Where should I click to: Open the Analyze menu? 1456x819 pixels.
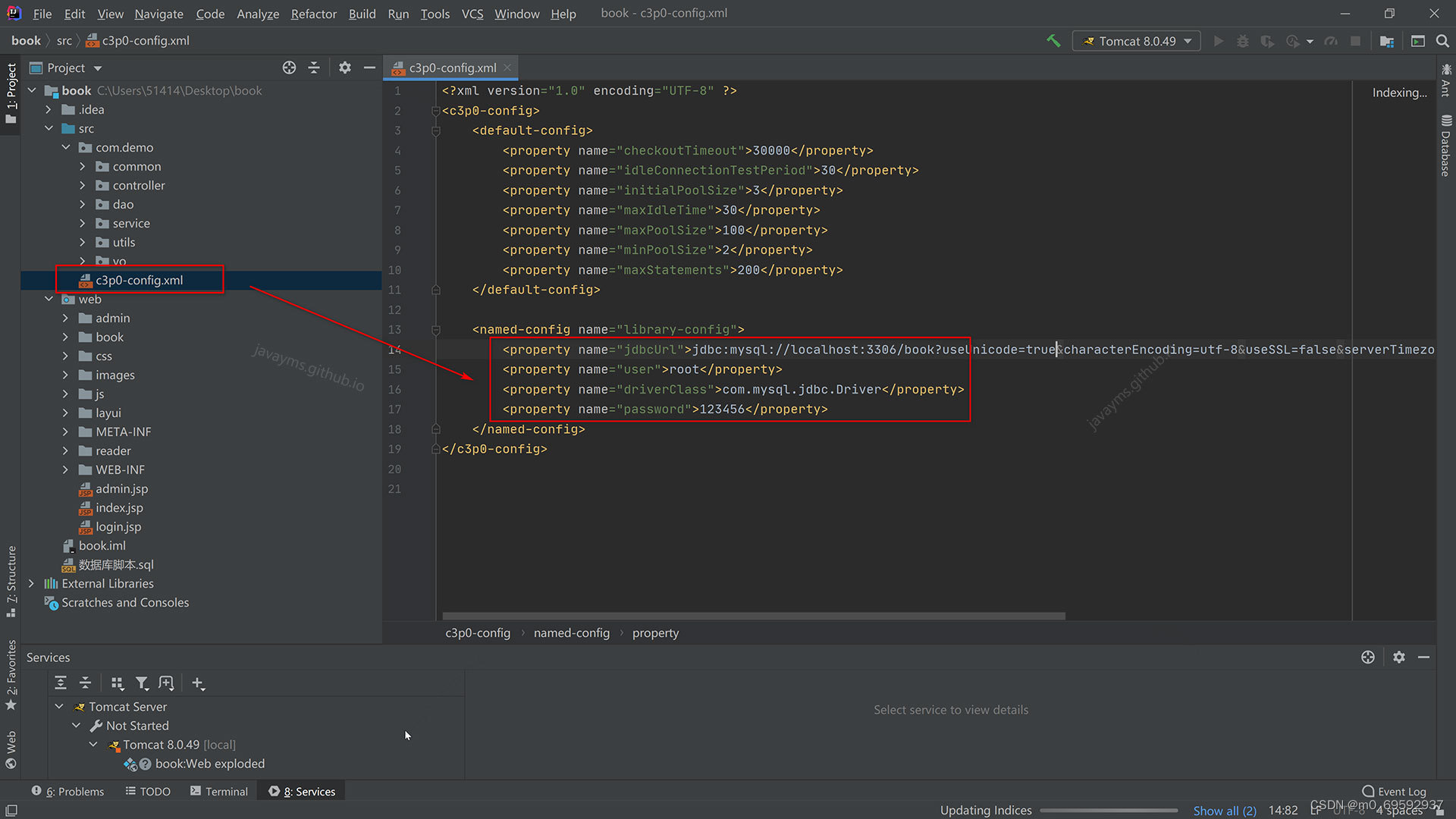(258, 14)
